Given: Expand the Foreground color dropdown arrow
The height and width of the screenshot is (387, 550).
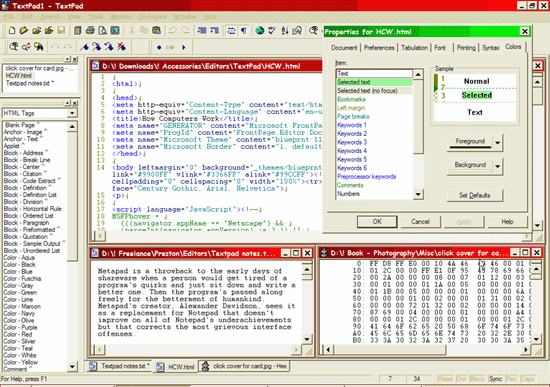Looking at the screenshot, I should [x=497, y=143].
